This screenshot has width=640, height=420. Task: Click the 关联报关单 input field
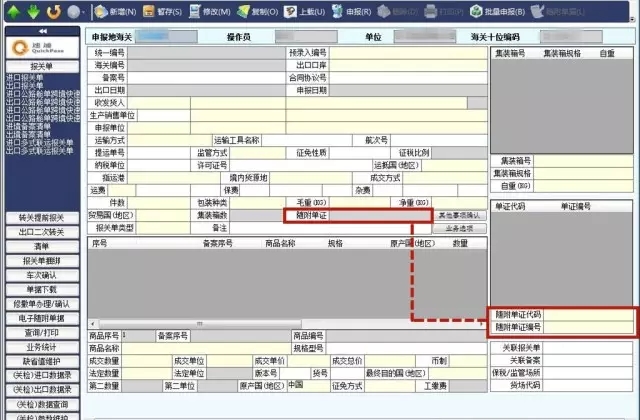[x=588, y=348]
